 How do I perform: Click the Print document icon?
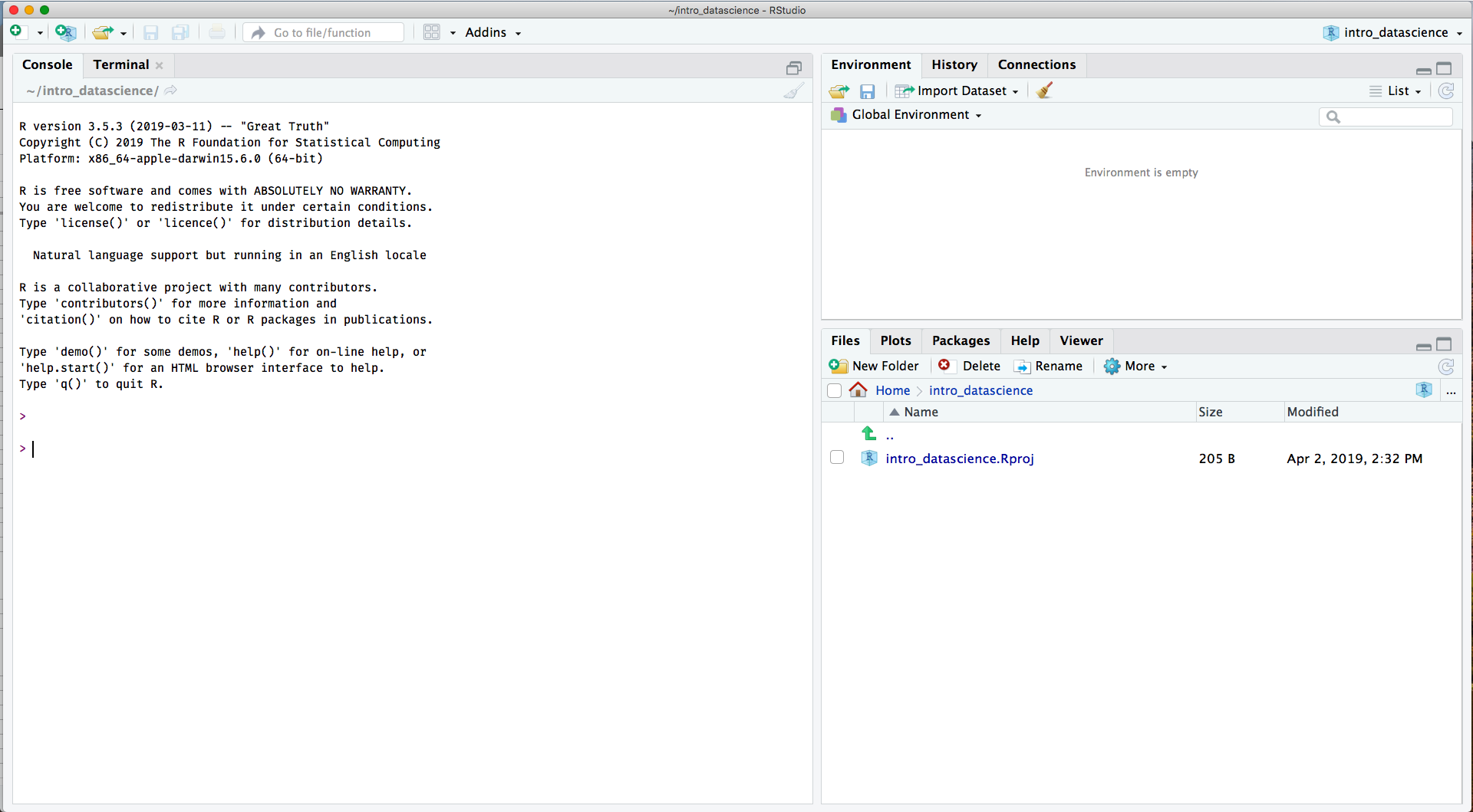coord(217,32)
